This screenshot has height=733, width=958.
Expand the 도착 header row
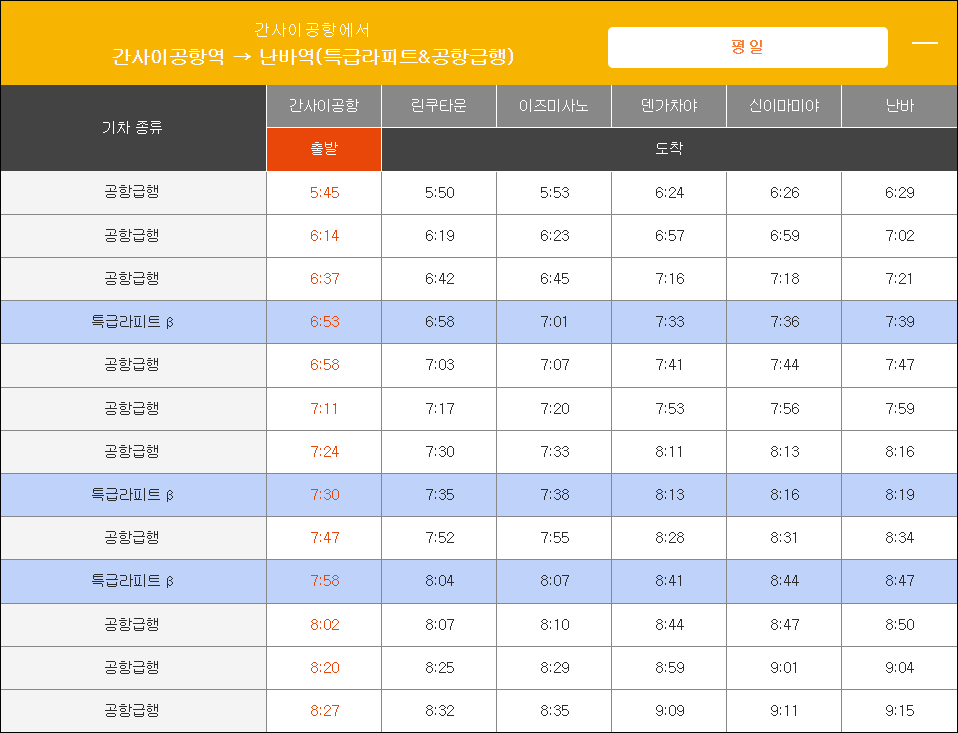(x=669, y=149)
